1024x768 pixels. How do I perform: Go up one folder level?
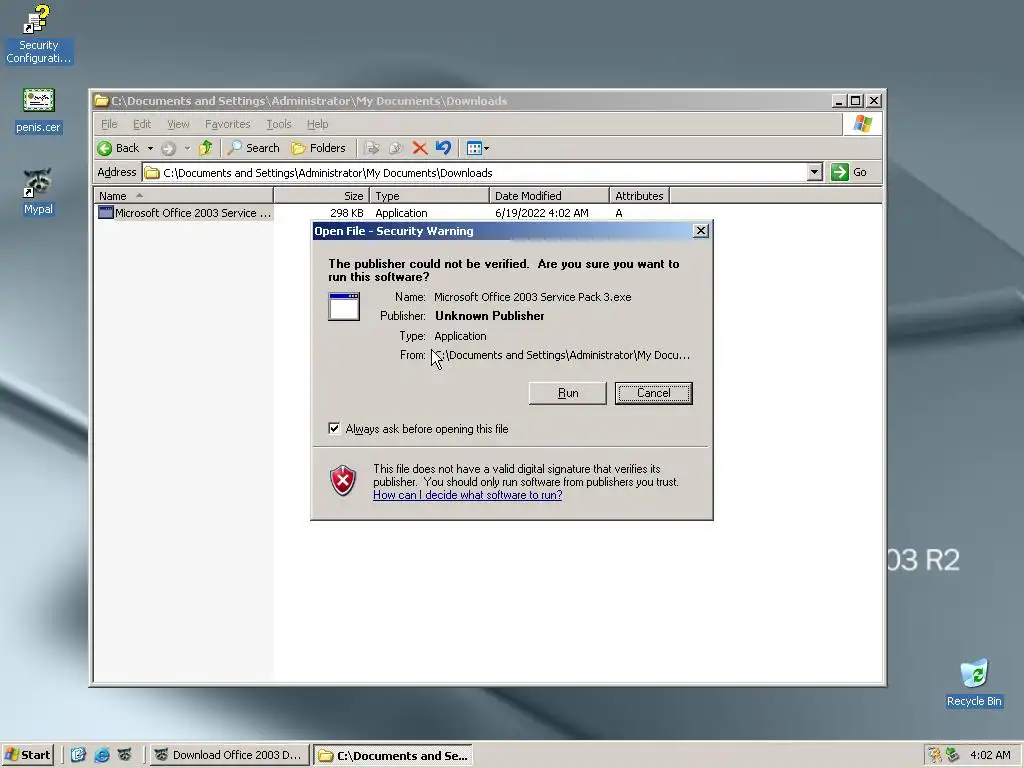click(x=206, y=148)
